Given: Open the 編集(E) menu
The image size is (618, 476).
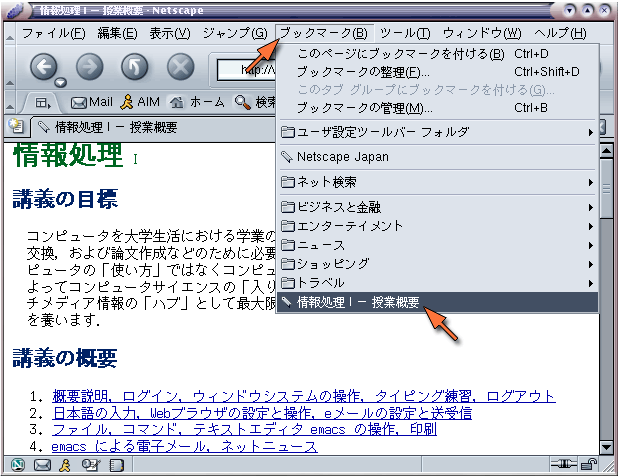Looking at the screenshot, I should point(117,33).
